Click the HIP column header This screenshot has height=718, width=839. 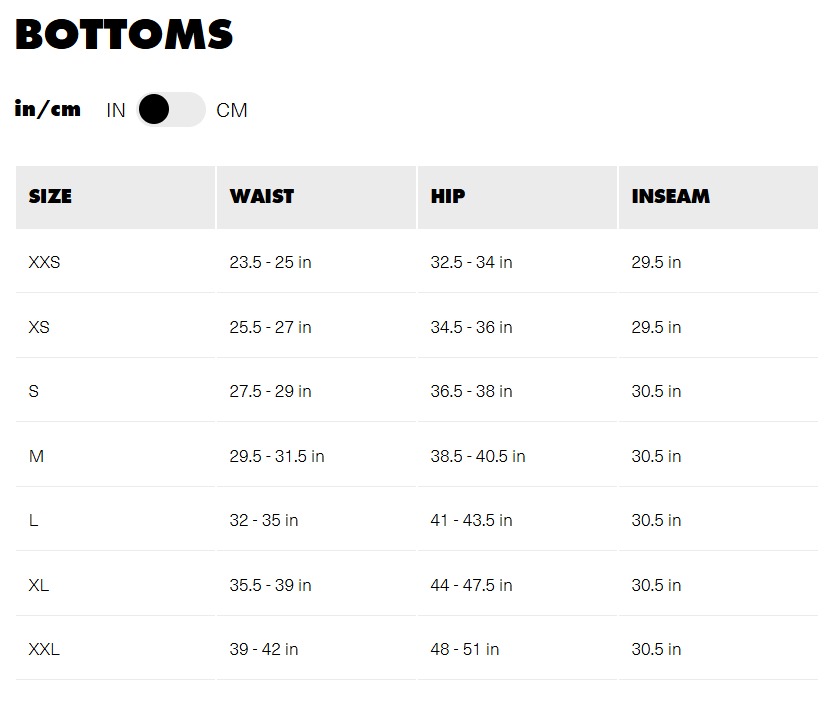tap(448, 197)
